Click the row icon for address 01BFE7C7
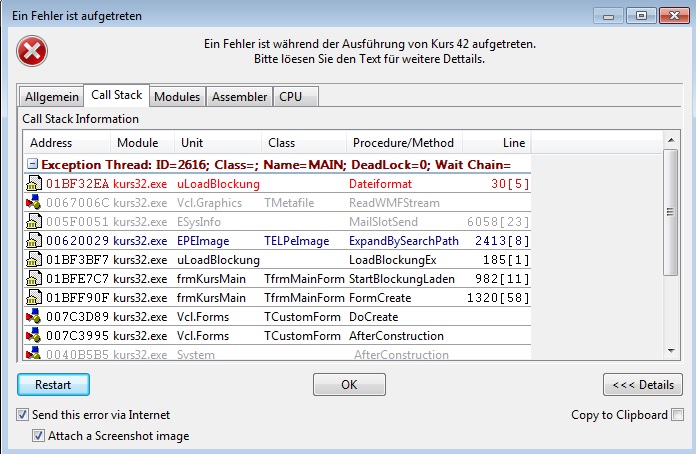The image size is (696, 454). 33,279
